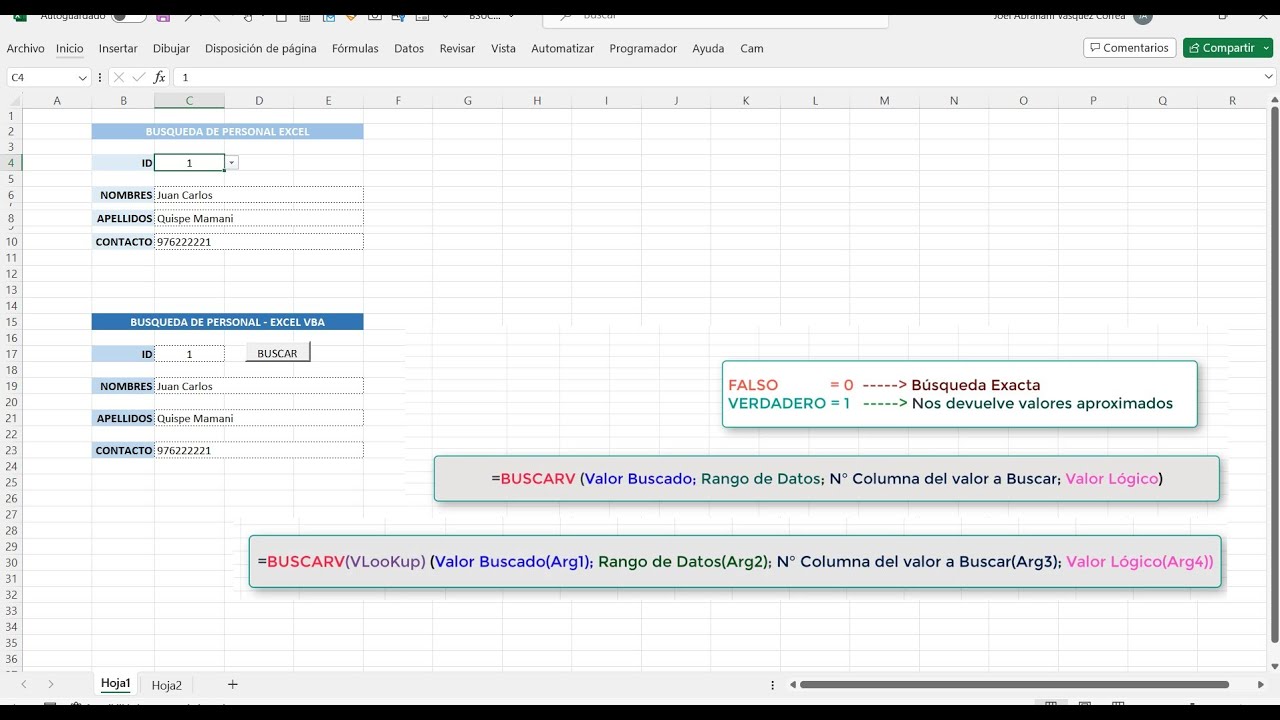Click the scroll right arrow of horizontal scrollbar
The width and height of the screenshot is (1280, 720).
[1261, 685]
